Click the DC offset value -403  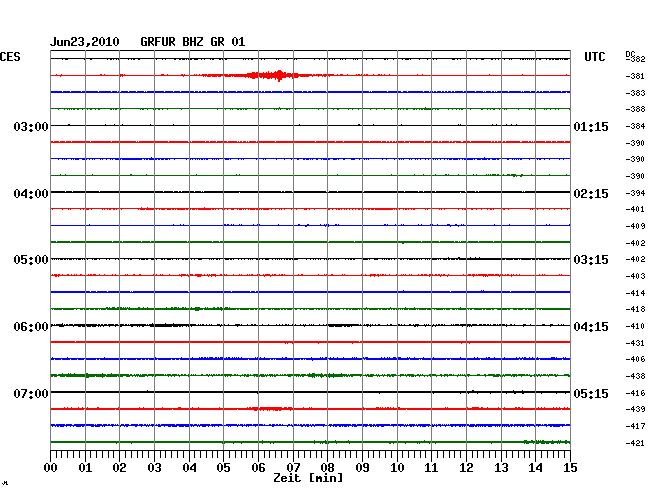(635, 276)
